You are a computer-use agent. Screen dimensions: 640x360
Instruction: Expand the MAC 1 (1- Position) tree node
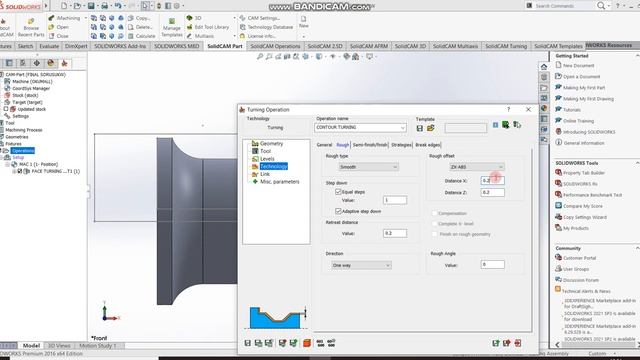[x=7, y=164]
